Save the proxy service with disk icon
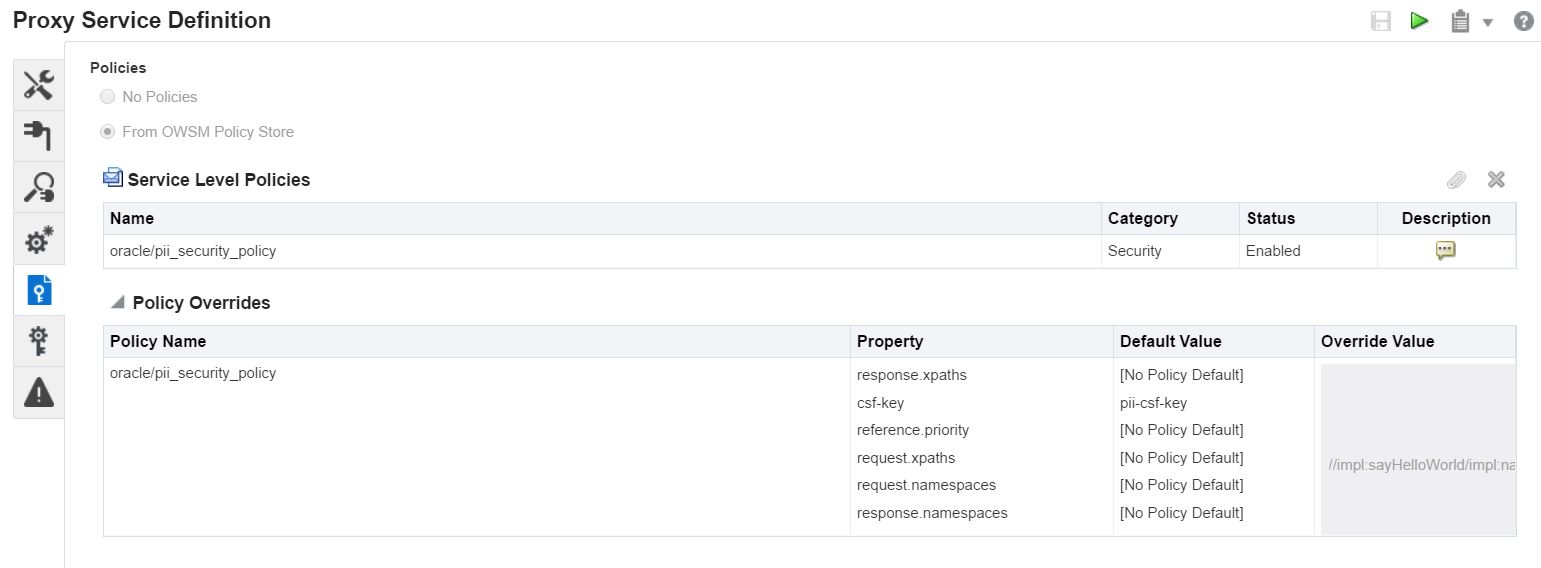1541x568 pixels. coord(1381,21)
